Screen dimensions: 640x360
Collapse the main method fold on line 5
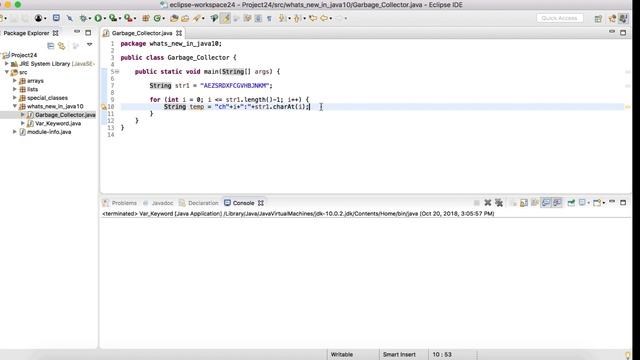click(117, 71)
